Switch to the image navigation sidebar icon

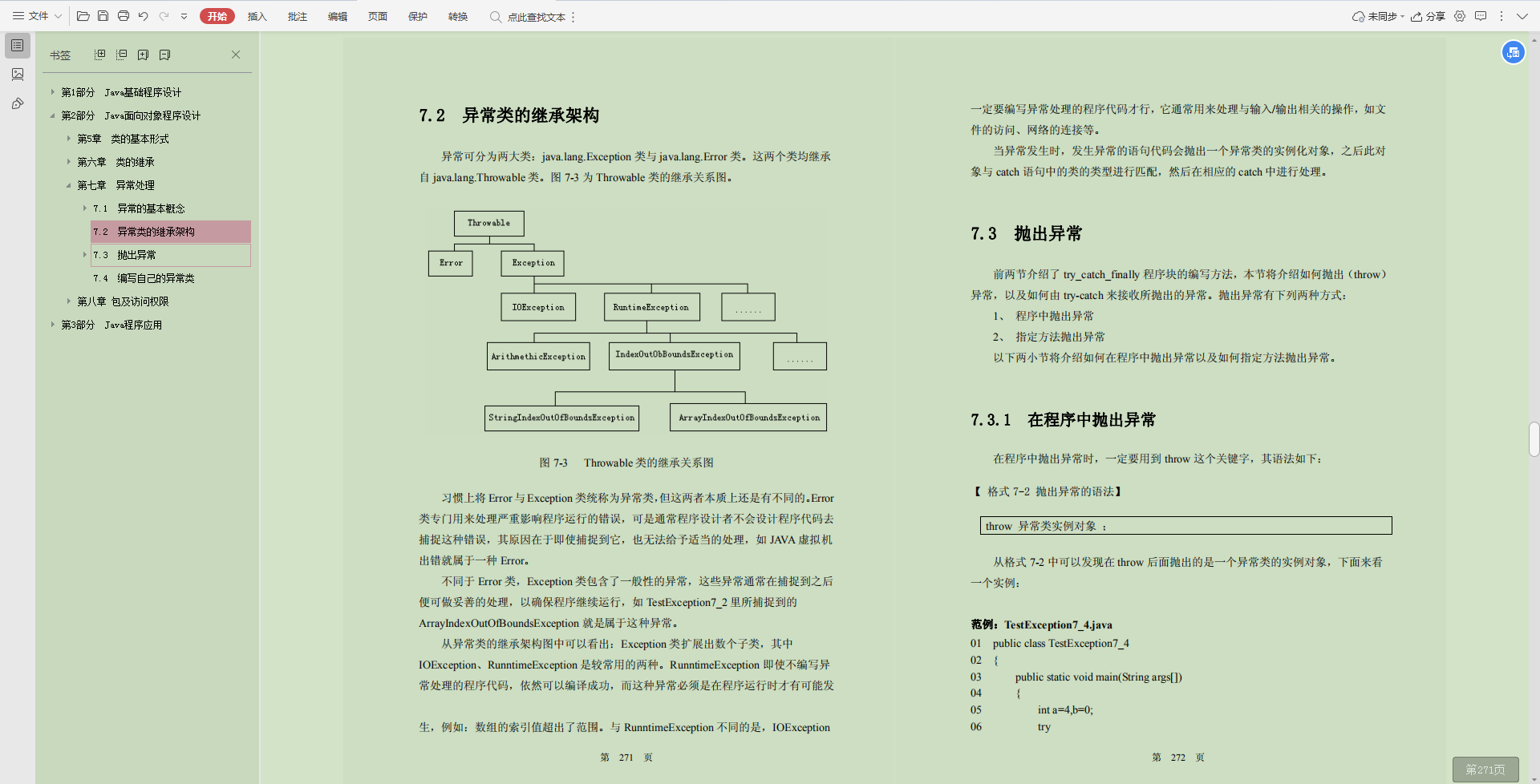(x=18, y=75)
